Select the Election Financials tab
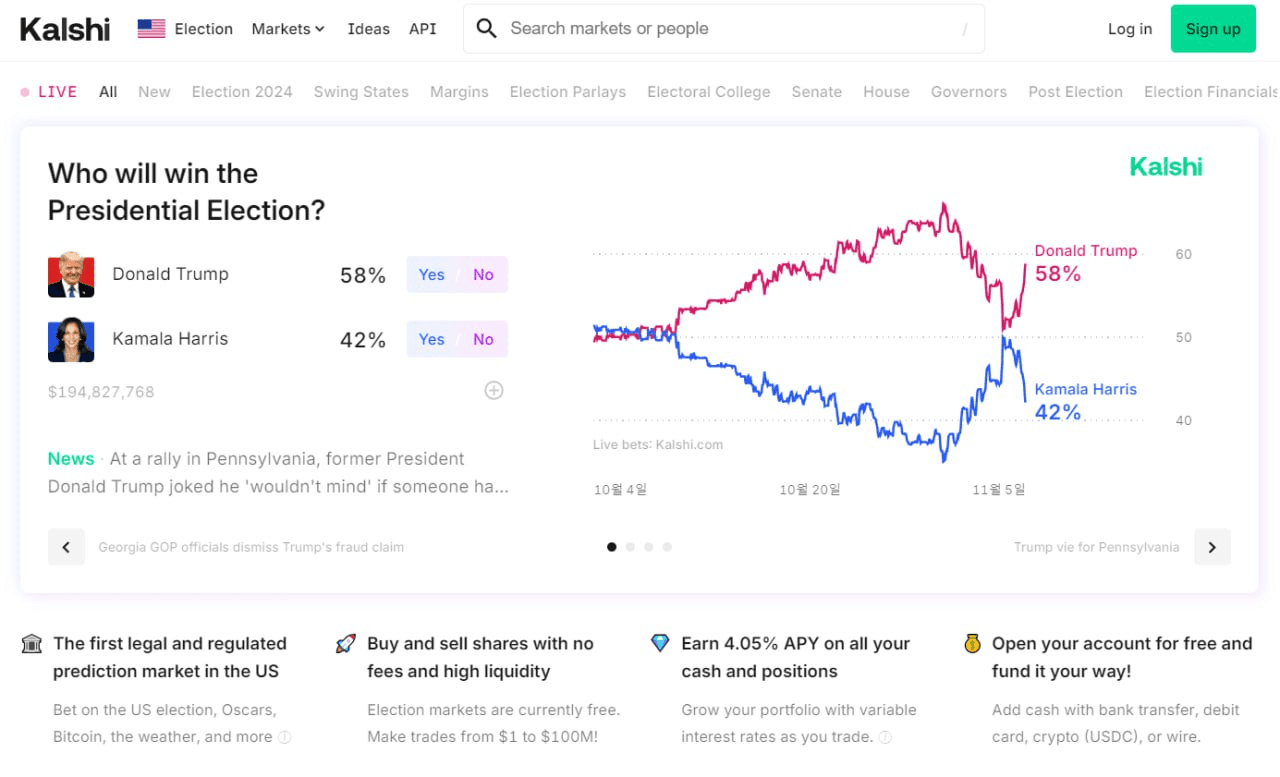This screenshot has width=1280, height=777. pyautogui.click(x=1211, y=92)
